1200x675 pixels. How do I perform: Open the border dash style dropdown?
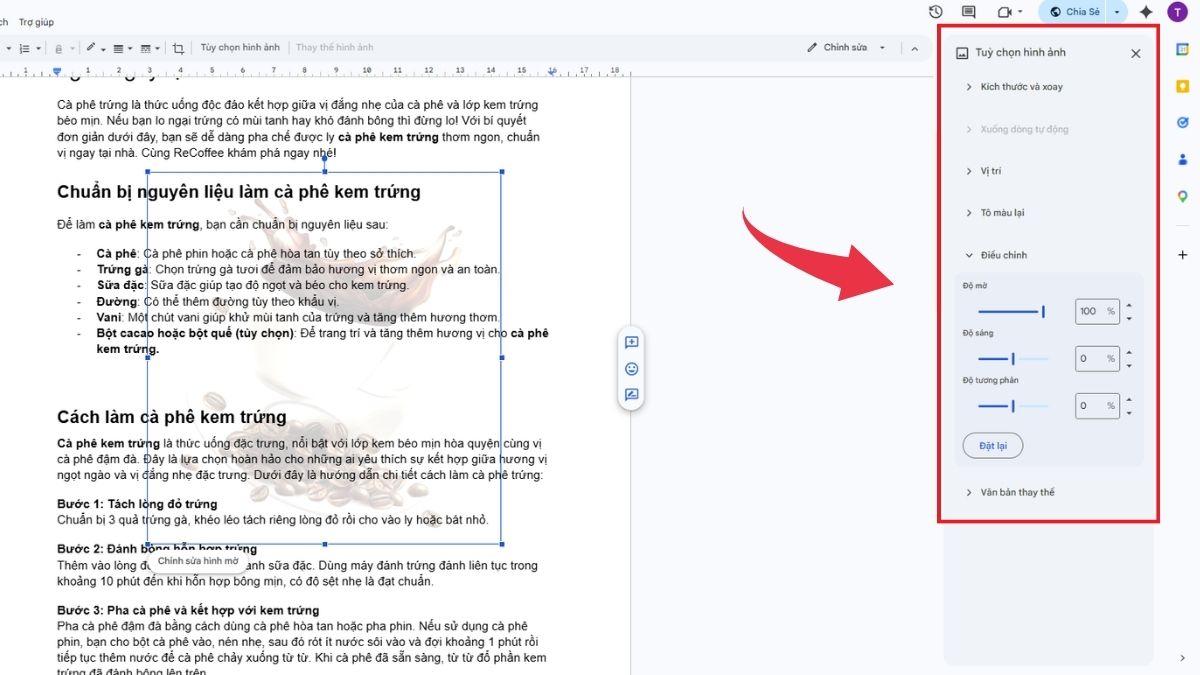(150, 48)
